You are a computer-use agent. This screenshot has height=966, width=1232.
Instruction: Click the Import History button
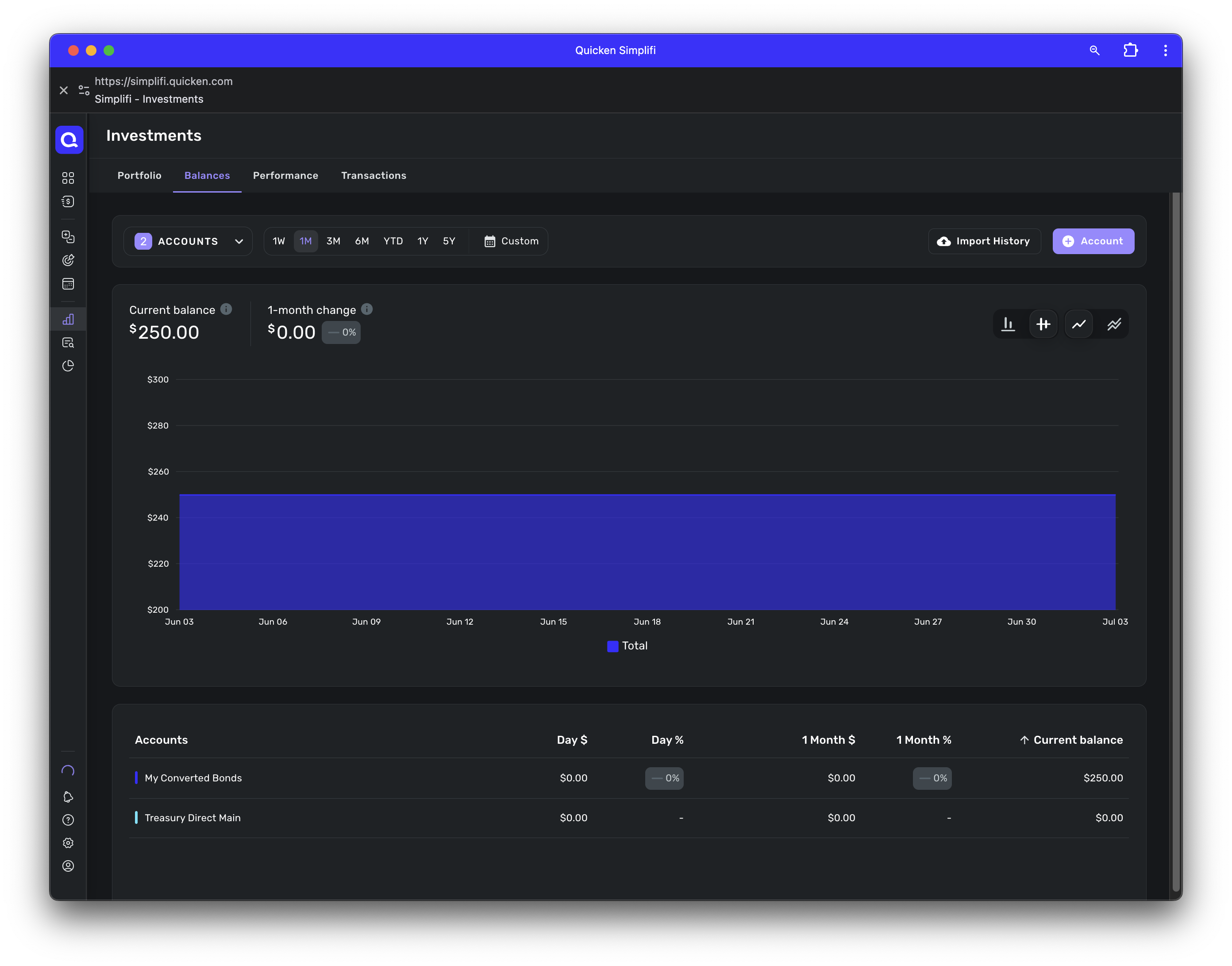point(984,242)
